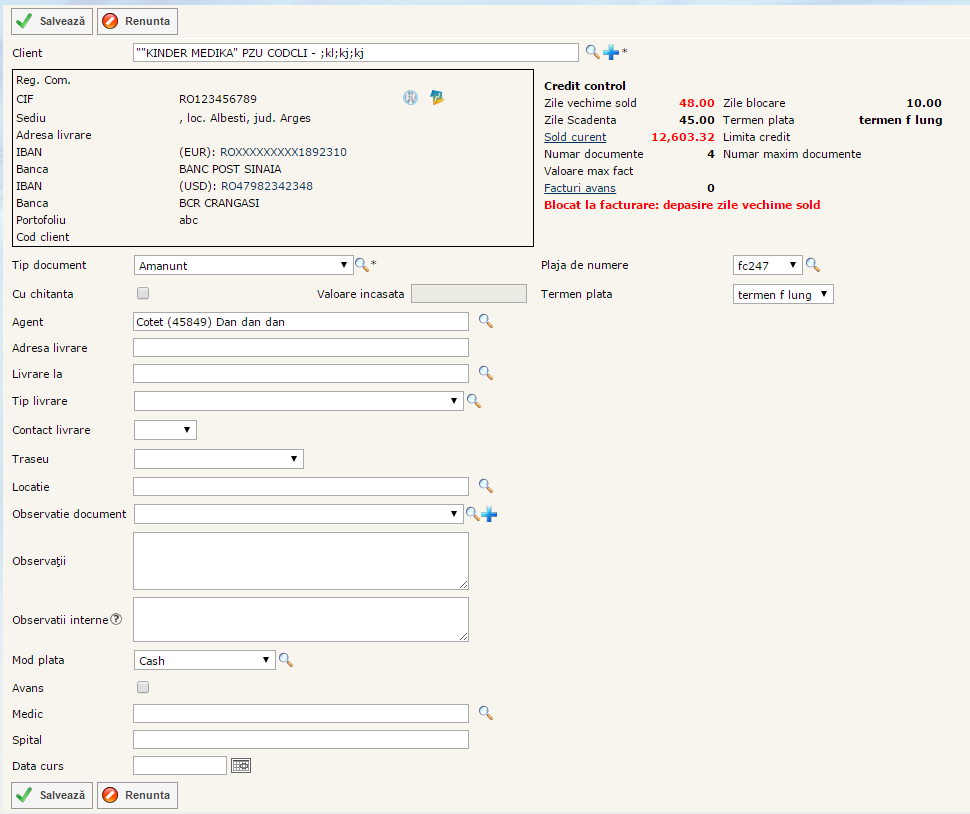
Task: Open search icon next to Agent field
Action: point(485,321)
